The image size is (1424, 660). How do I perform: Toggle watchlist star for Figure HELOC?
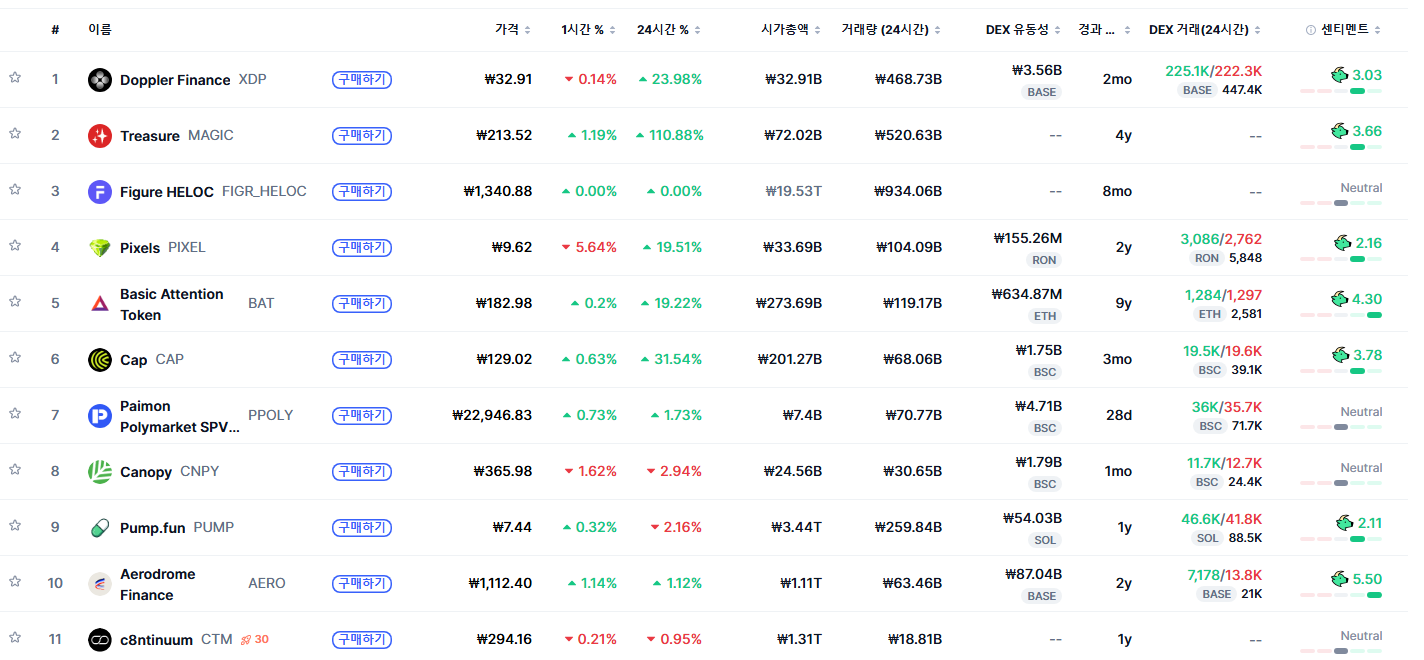pyautogui.click(x=15, y=190)
